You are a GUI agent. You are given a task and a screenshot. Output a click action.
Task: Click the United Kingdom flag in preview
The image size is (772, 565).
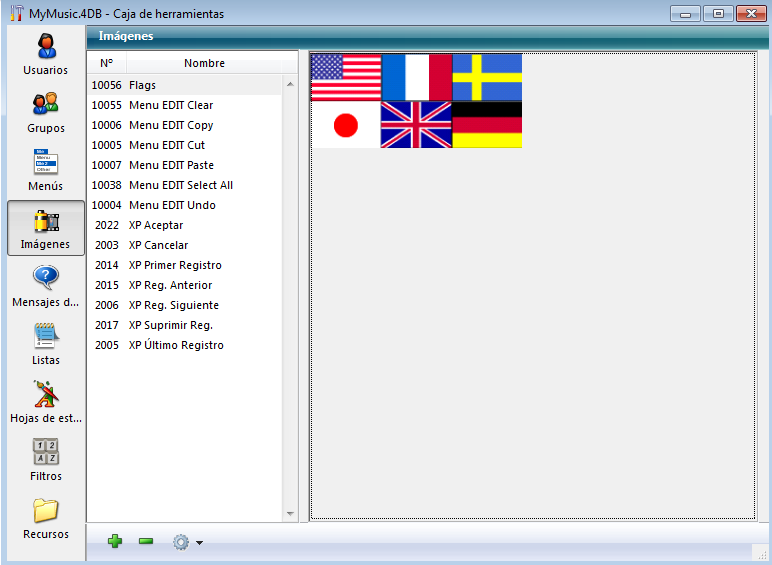coord(417,125)
